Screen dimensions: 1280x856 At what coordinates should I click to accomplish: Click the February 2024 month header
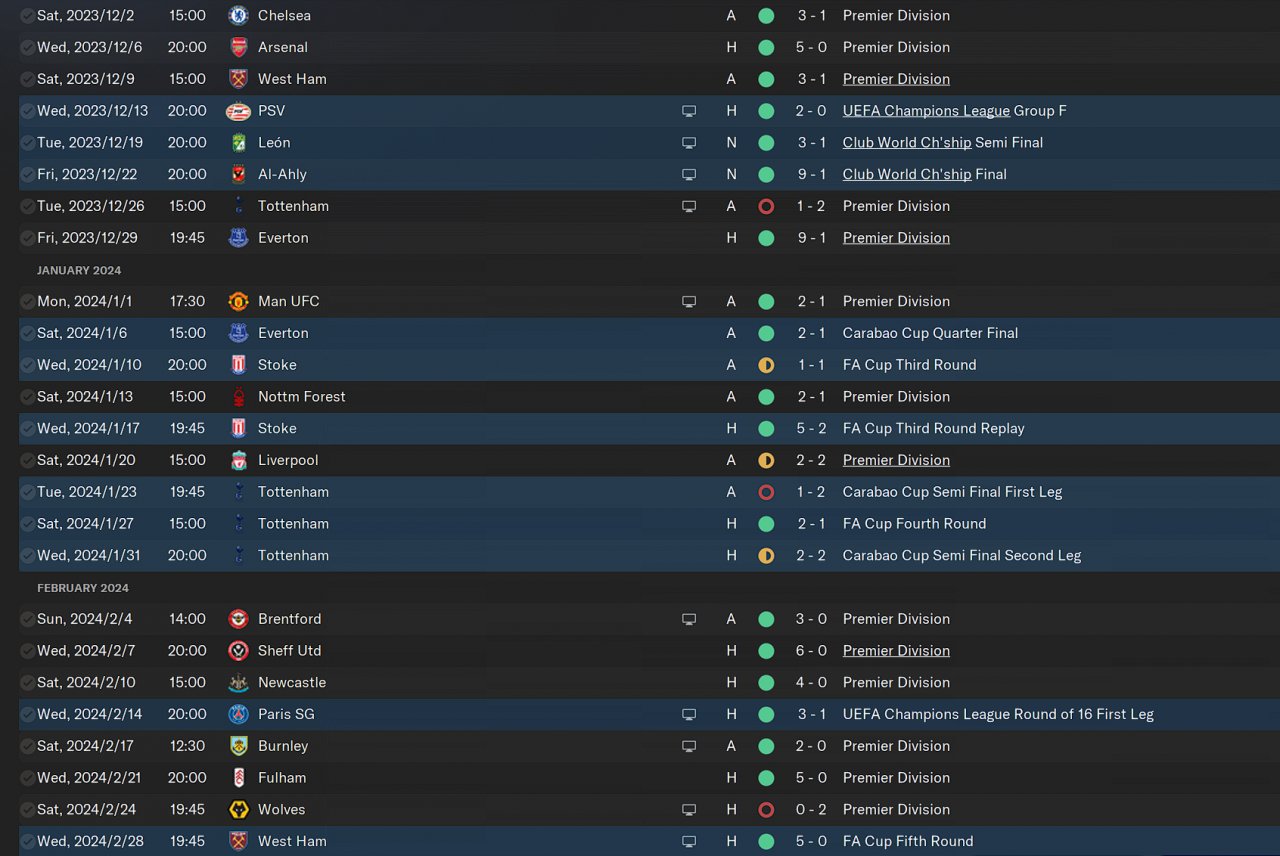[x=83, y=588]
